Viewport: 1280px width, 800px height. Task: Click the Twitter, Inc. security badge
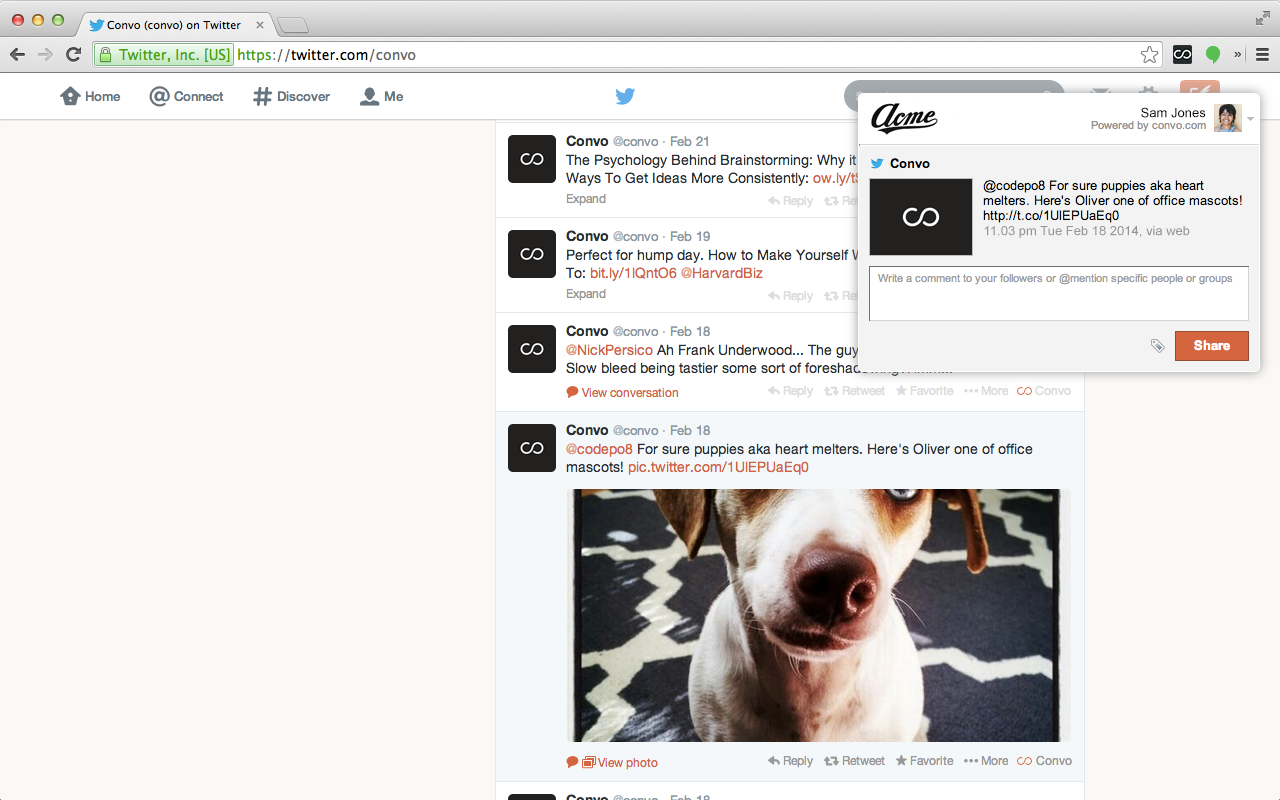pos(164,55)
